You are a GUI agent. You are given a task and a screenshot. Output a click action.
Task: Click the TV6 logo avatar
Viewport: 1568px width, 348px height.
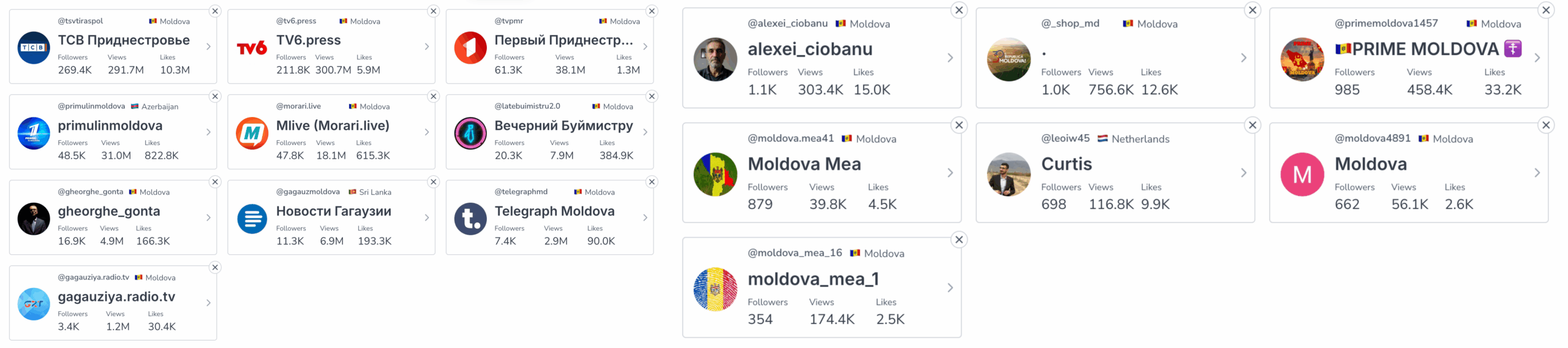pos(252,48)
